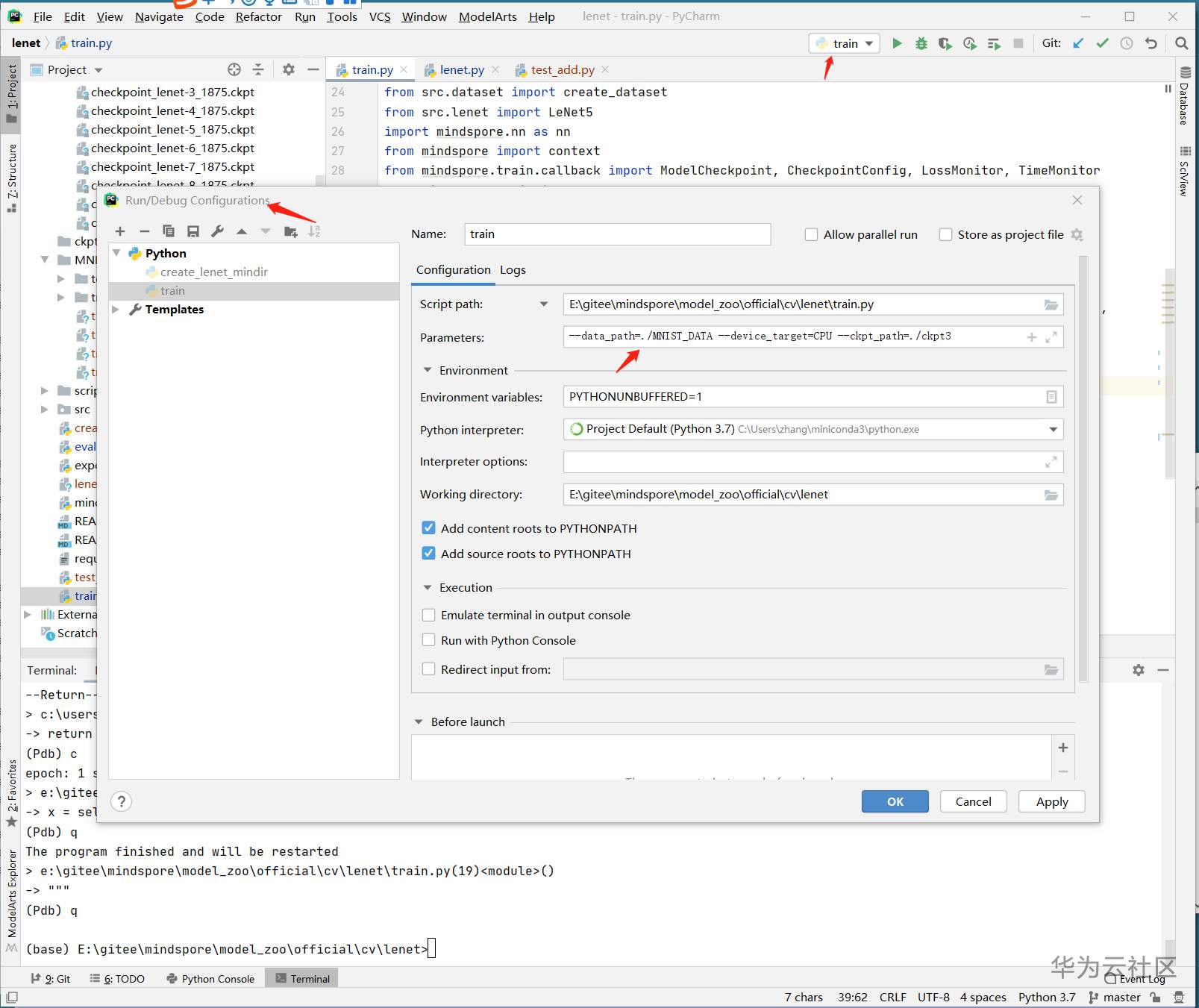Open test_add.py editor tab
Image resolution: width=1199 pixels, height=1008 pixels.
tap(563, 69)
